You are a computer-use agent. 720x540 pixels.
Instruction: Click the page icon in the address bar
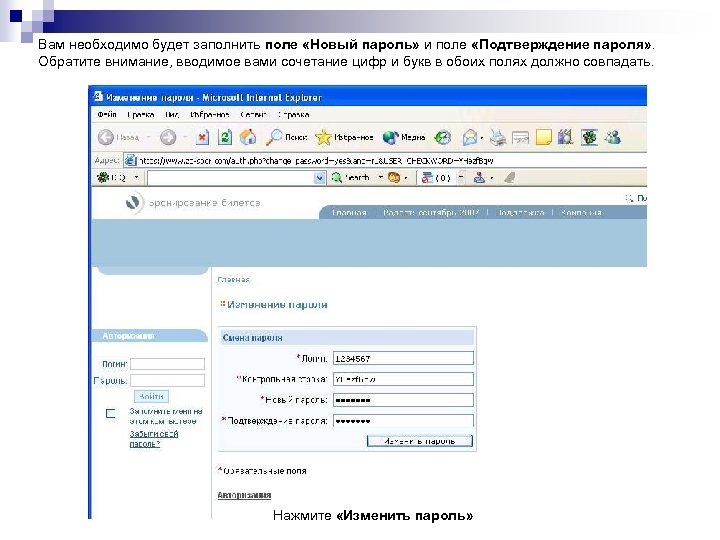tap(131, 160)
